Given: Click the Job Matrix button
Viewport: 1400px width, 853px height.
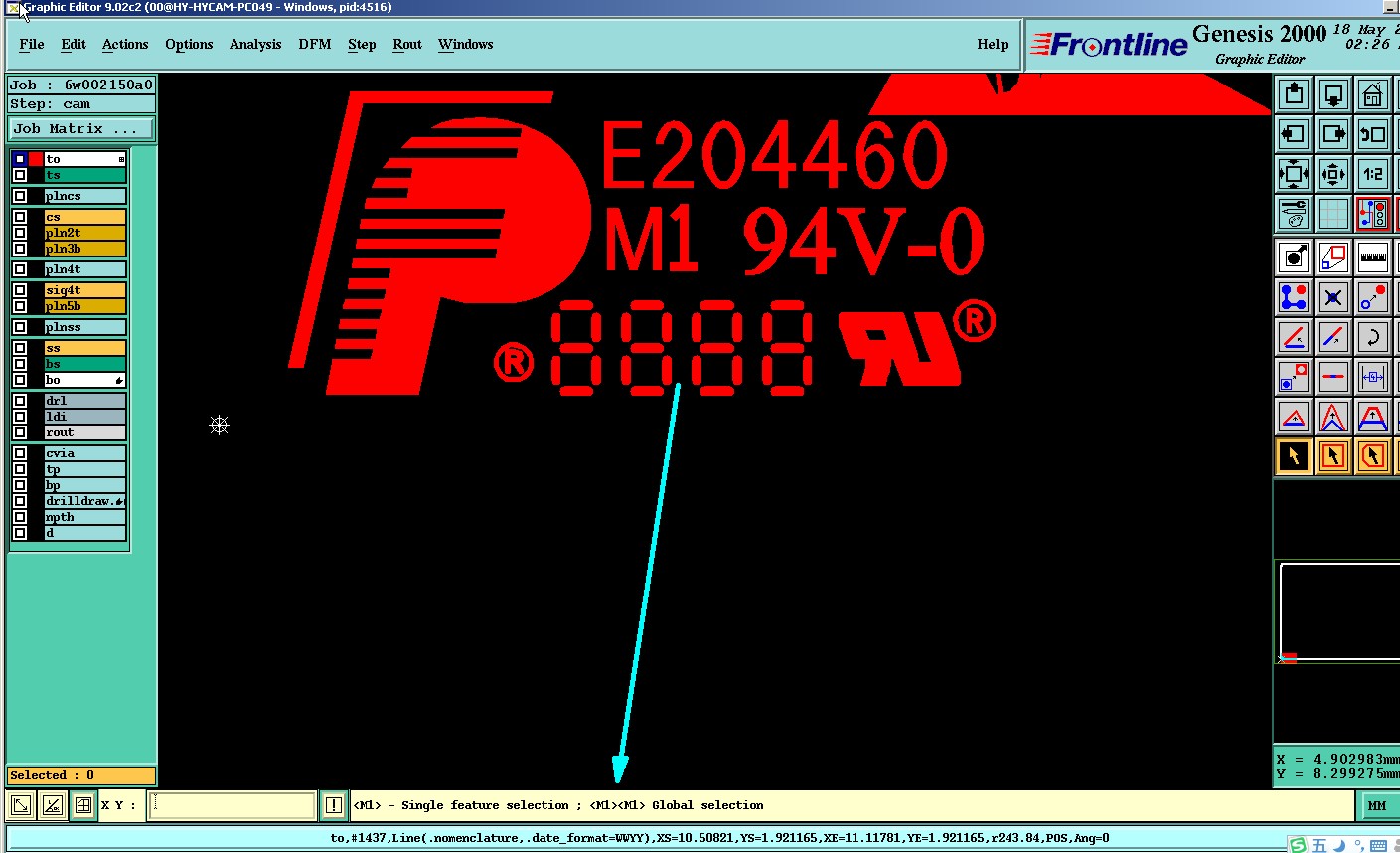Looking at the screenshot, I should [x=81, y=129].
